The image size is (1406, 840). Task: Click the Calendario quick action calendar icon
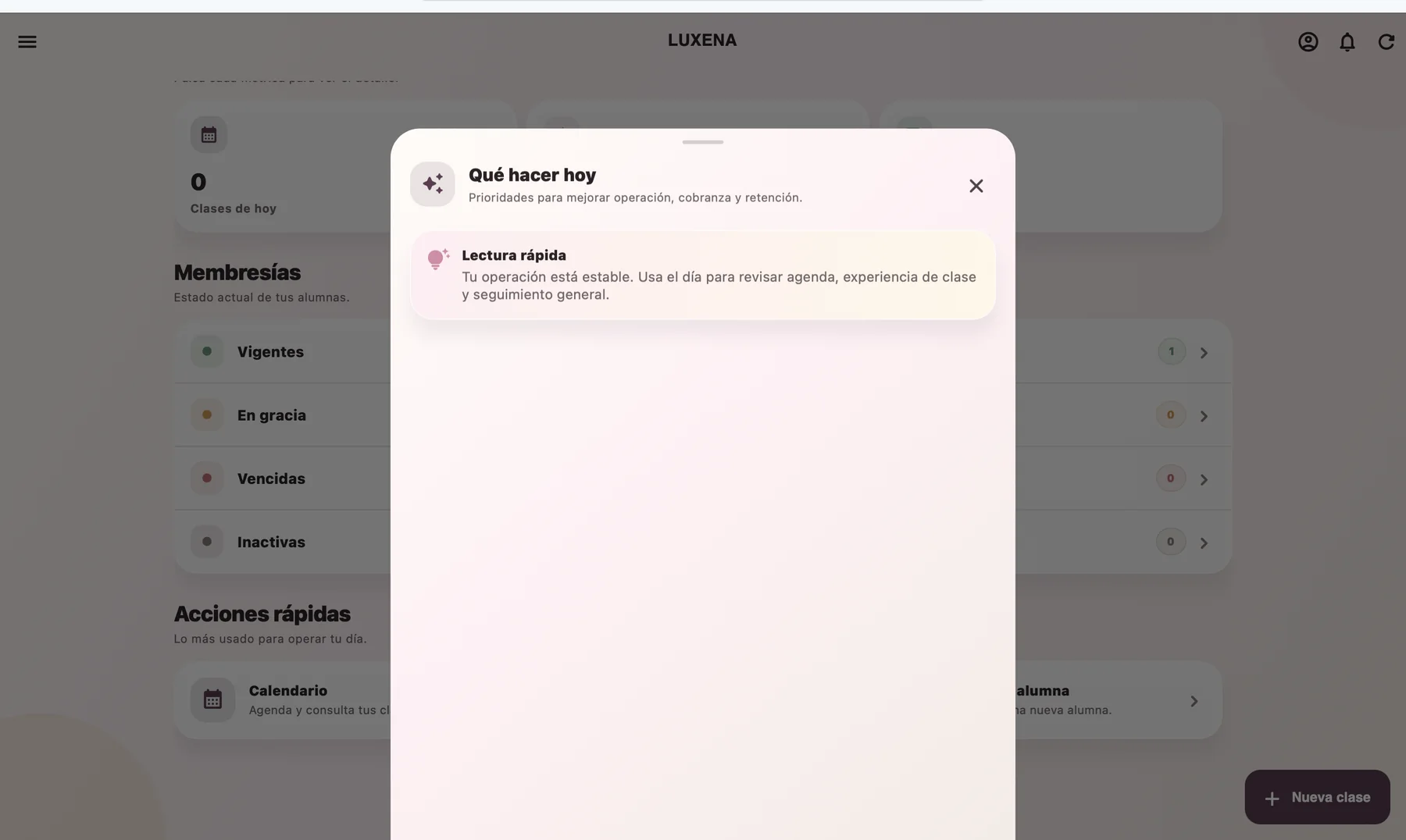(x=212, y=699)
